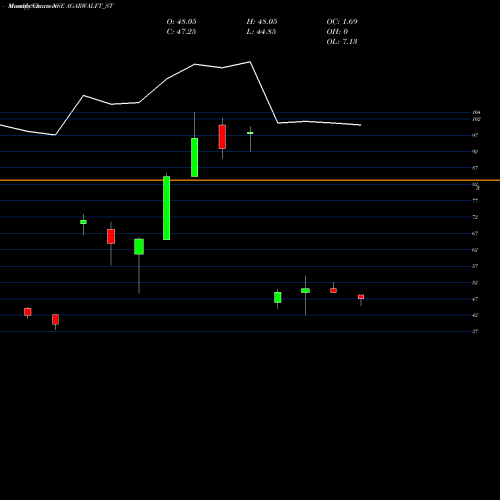Click the "OC: 1.69" reading
This screenshot has height=500, width=500.
(342, 22)
